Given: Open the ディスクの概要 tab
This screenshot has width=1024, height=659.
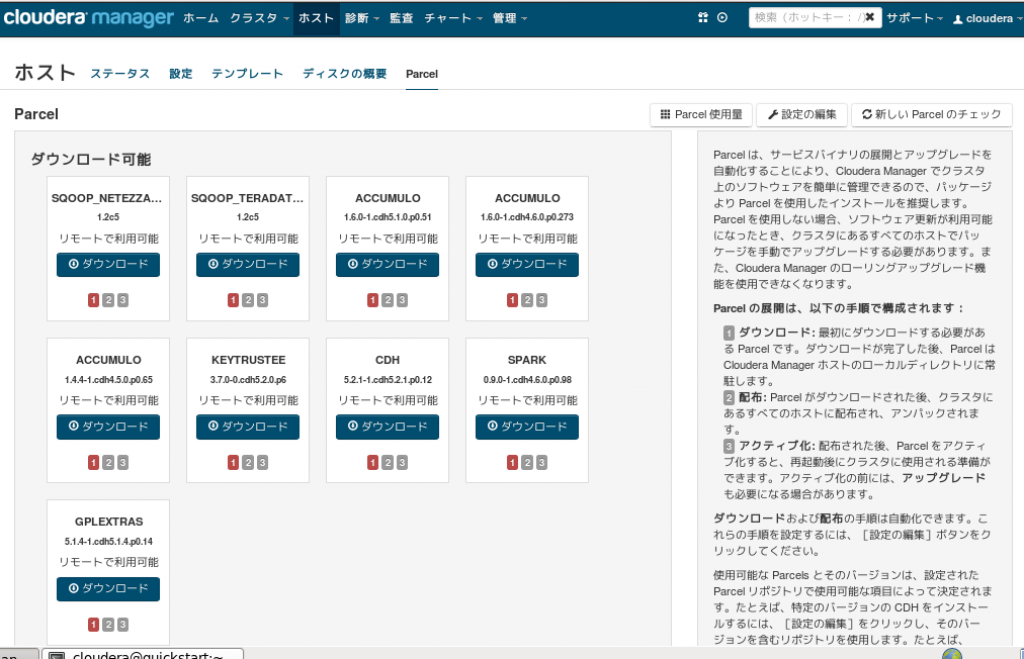Looking at the screenshot, I should [345, 74].
